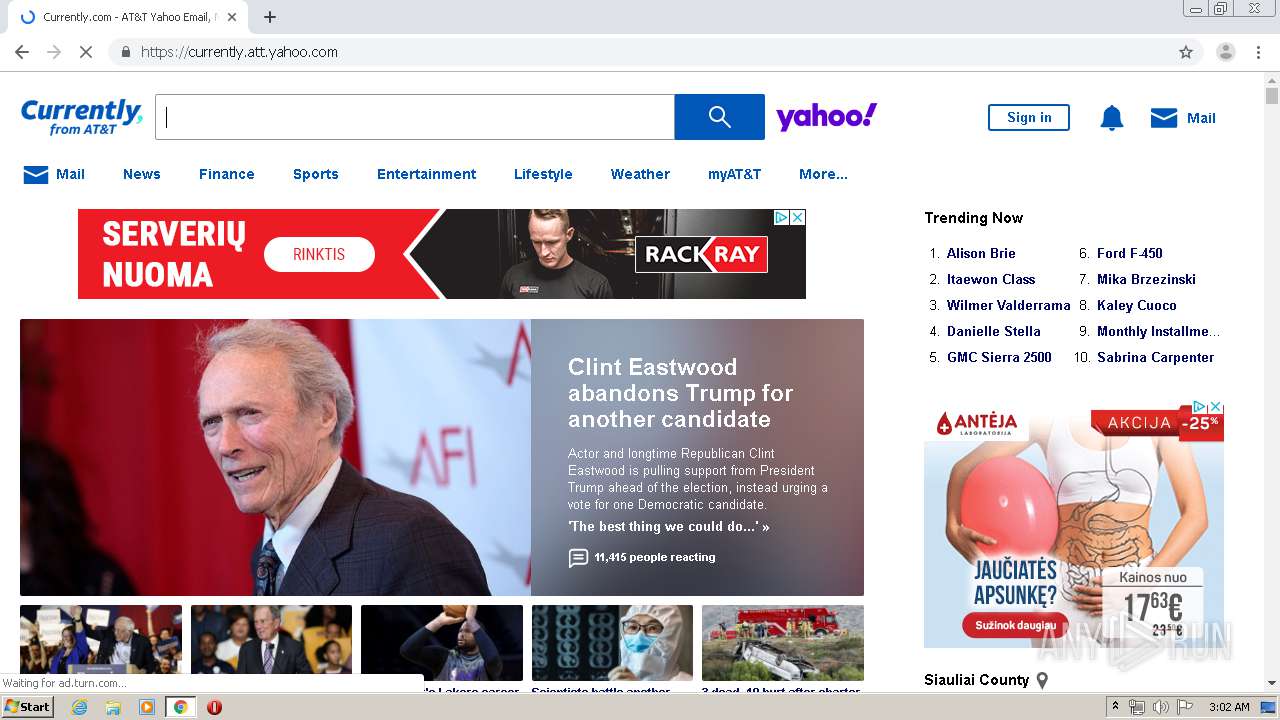Go back to previous page
1280x720 pixels.
pos(22,52)
